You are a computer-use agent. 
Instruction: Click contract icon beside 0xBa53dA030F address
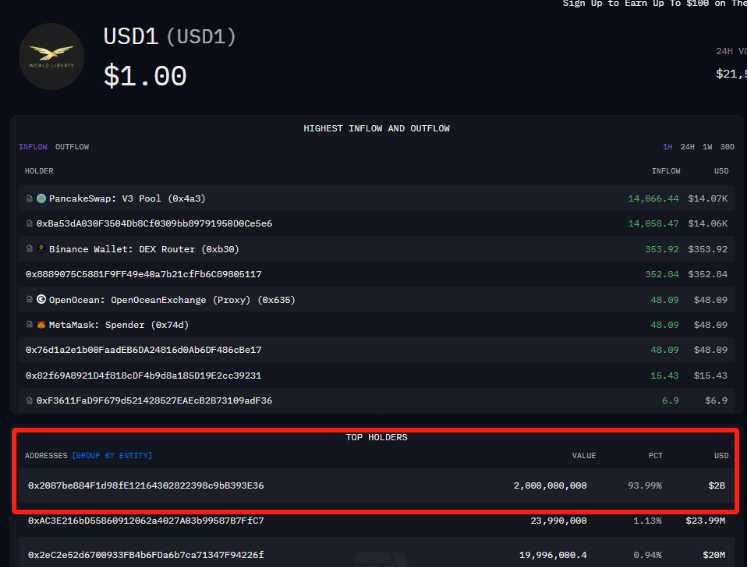(x=29, y=223)
